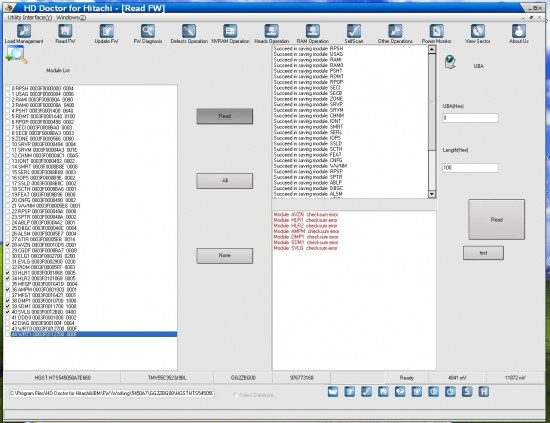This screenshot has width=550, height=423.
Task: Click the LBA(Hex) input field
Action: pyautogui.click(x=470, y=118)
